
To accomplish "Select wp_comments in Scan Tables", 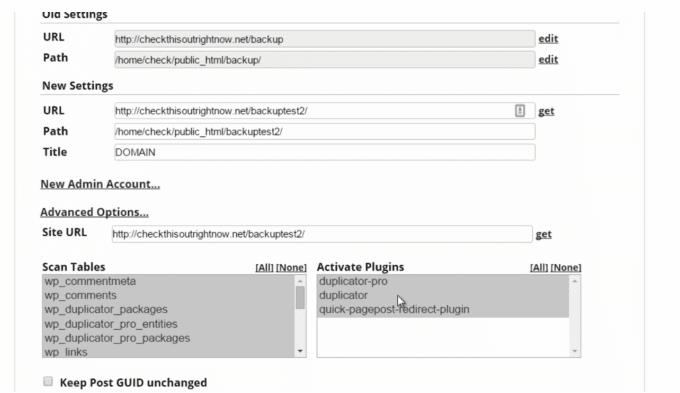I will (169, 295).
